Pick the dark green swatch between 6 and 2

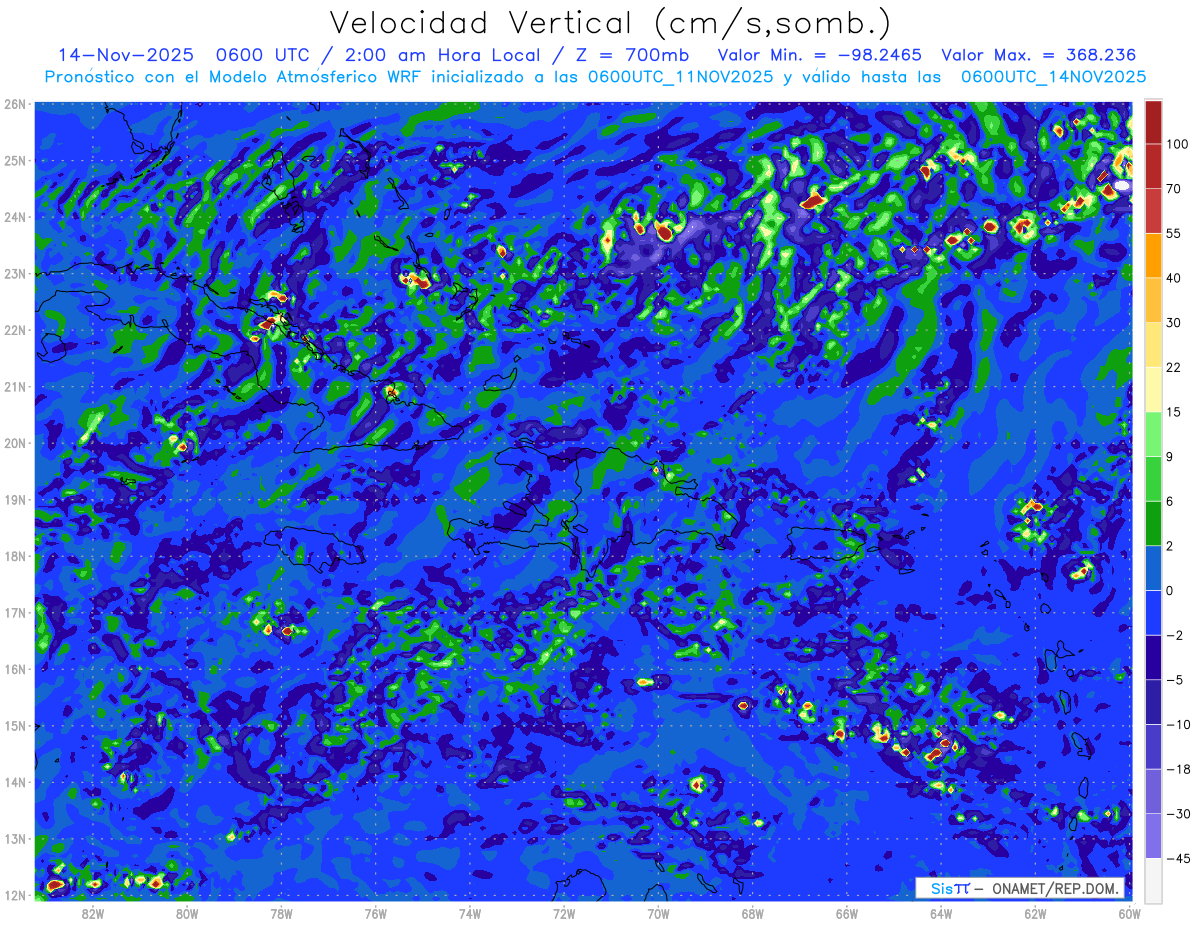pyautogui.click(x=1153, y=524)
